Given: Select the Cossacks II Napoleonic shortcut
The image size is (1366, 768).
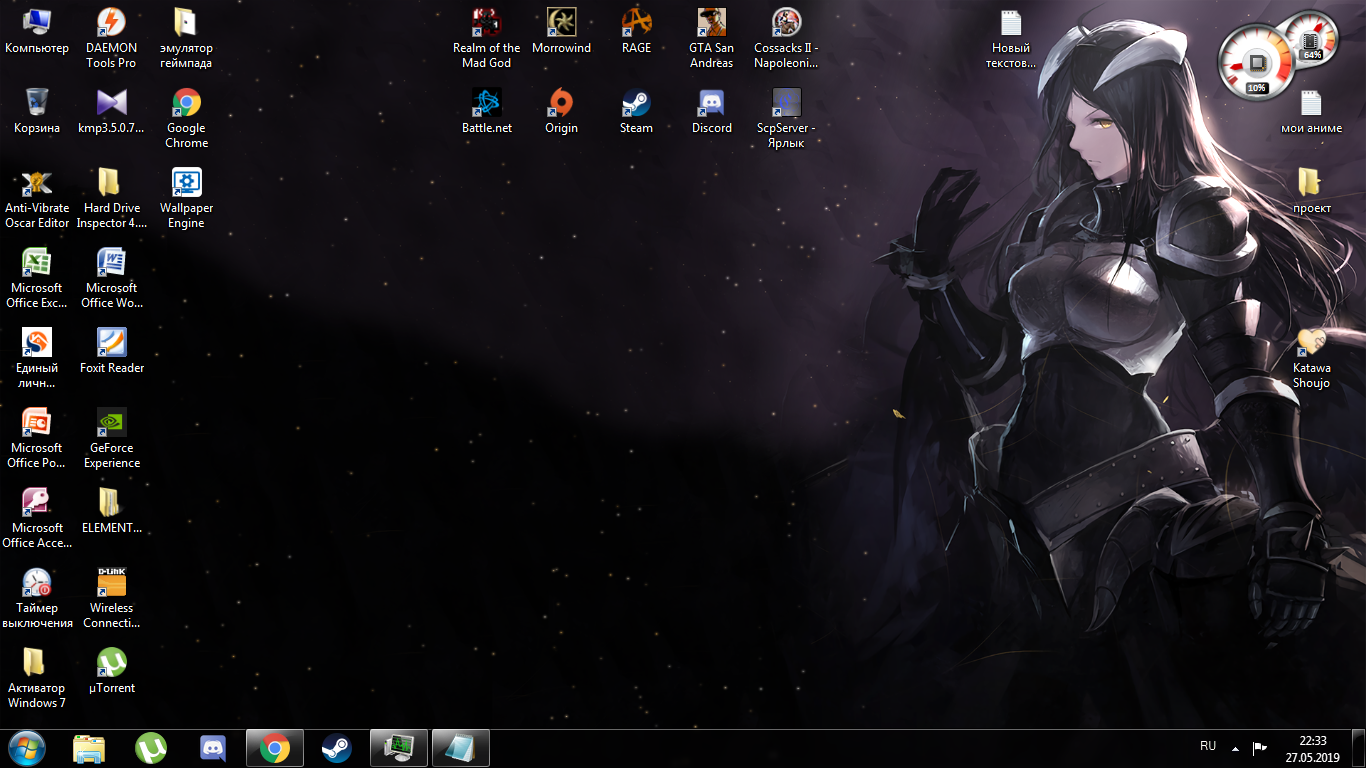Looking at the screenshot, I should (x=786, y=38).
